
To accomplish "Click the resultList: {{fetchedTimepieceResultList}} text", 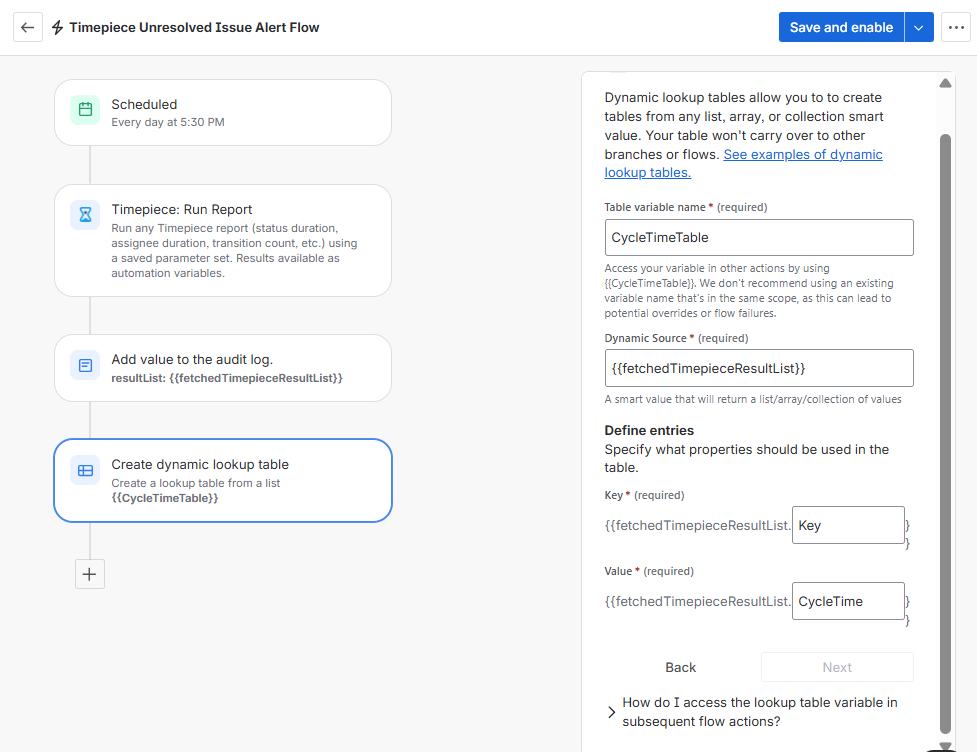I will tap(227, 378).
